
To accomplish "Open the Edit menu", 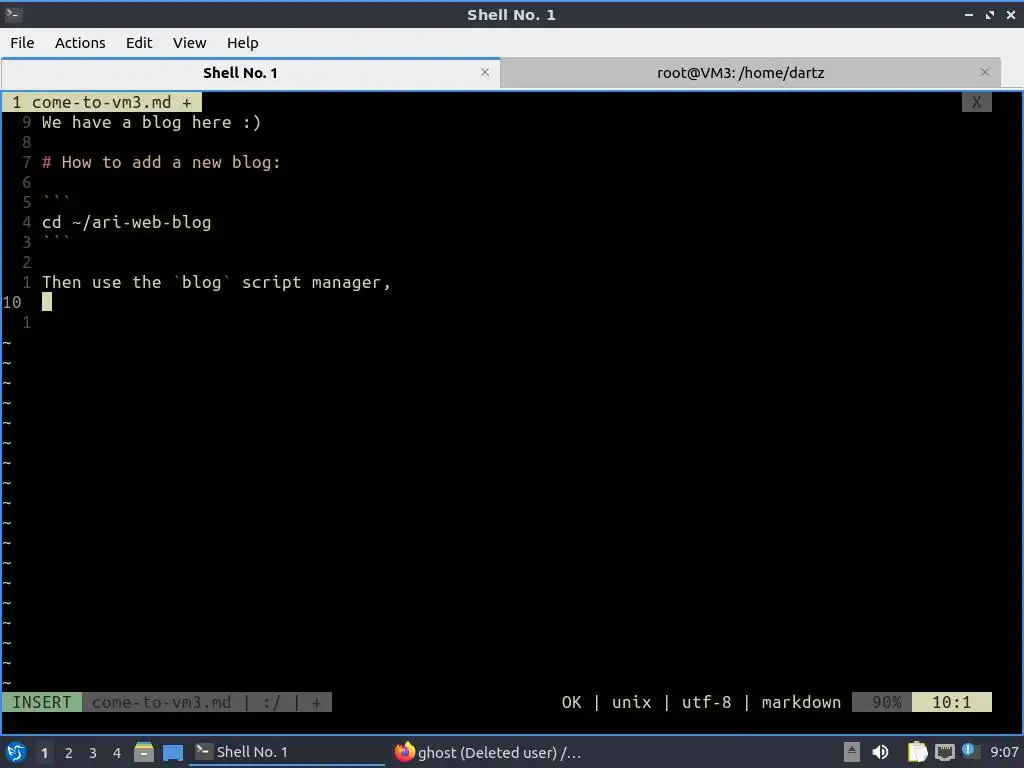I will [x=138, y=43].
